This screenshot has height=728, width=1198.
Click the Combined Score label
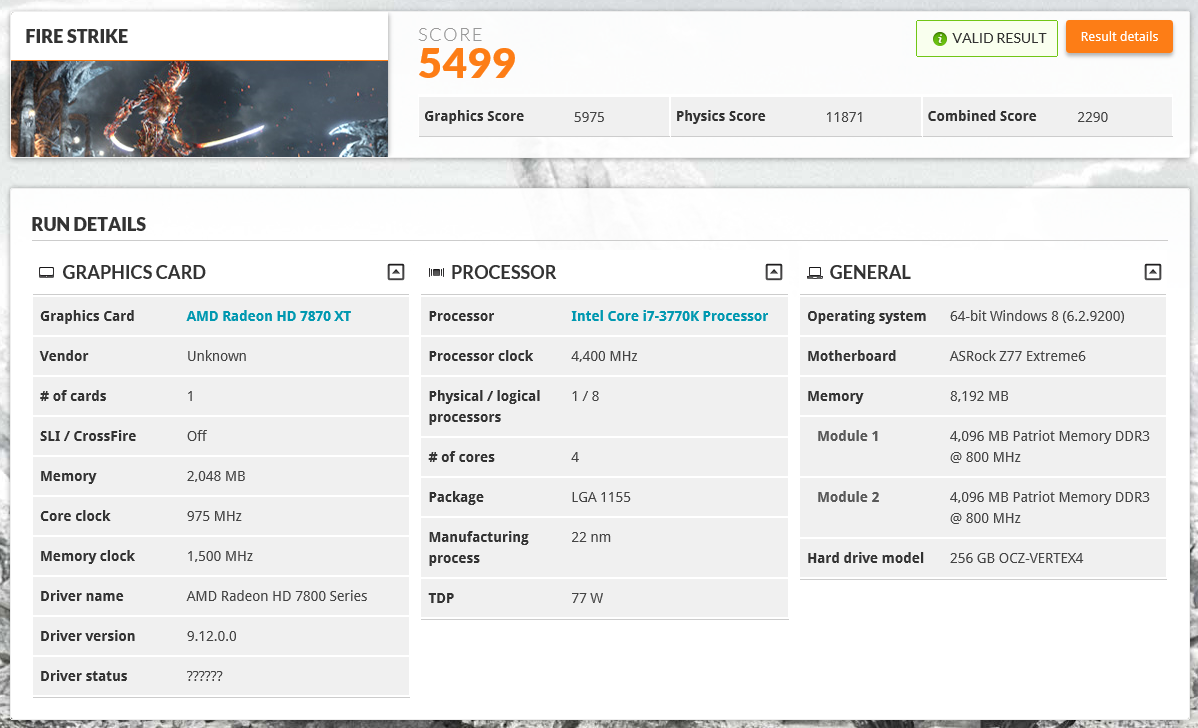coord(982,116)
